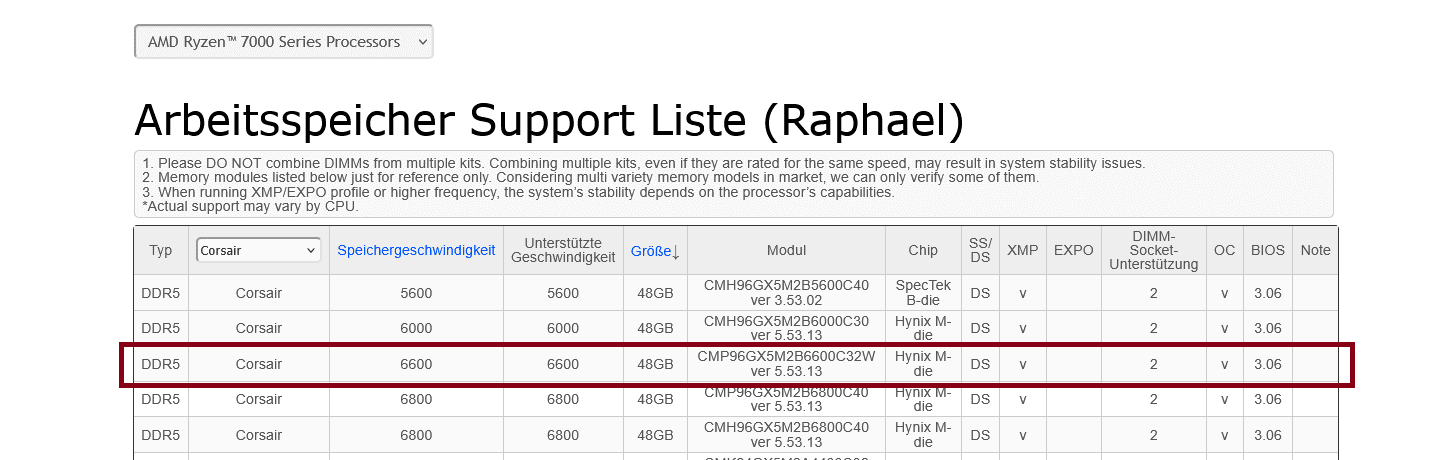Click the SpecTek B-die chip cell
Viewport: 1446px width, 460px height.
point(923,292)
